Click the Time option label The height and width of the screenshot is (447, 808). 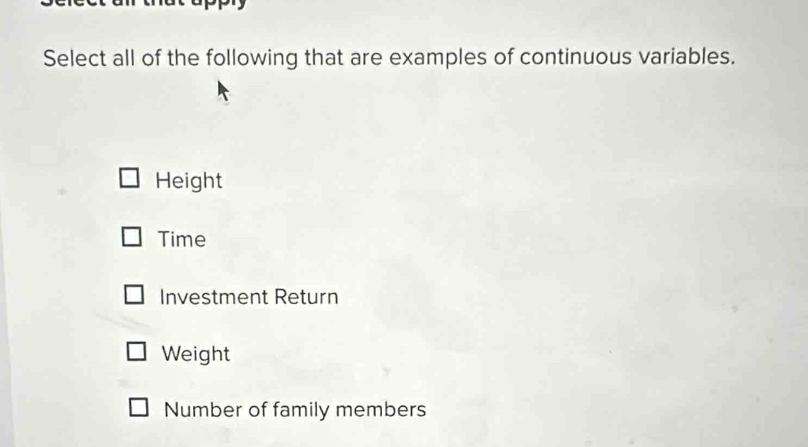(x=181, y=239)
